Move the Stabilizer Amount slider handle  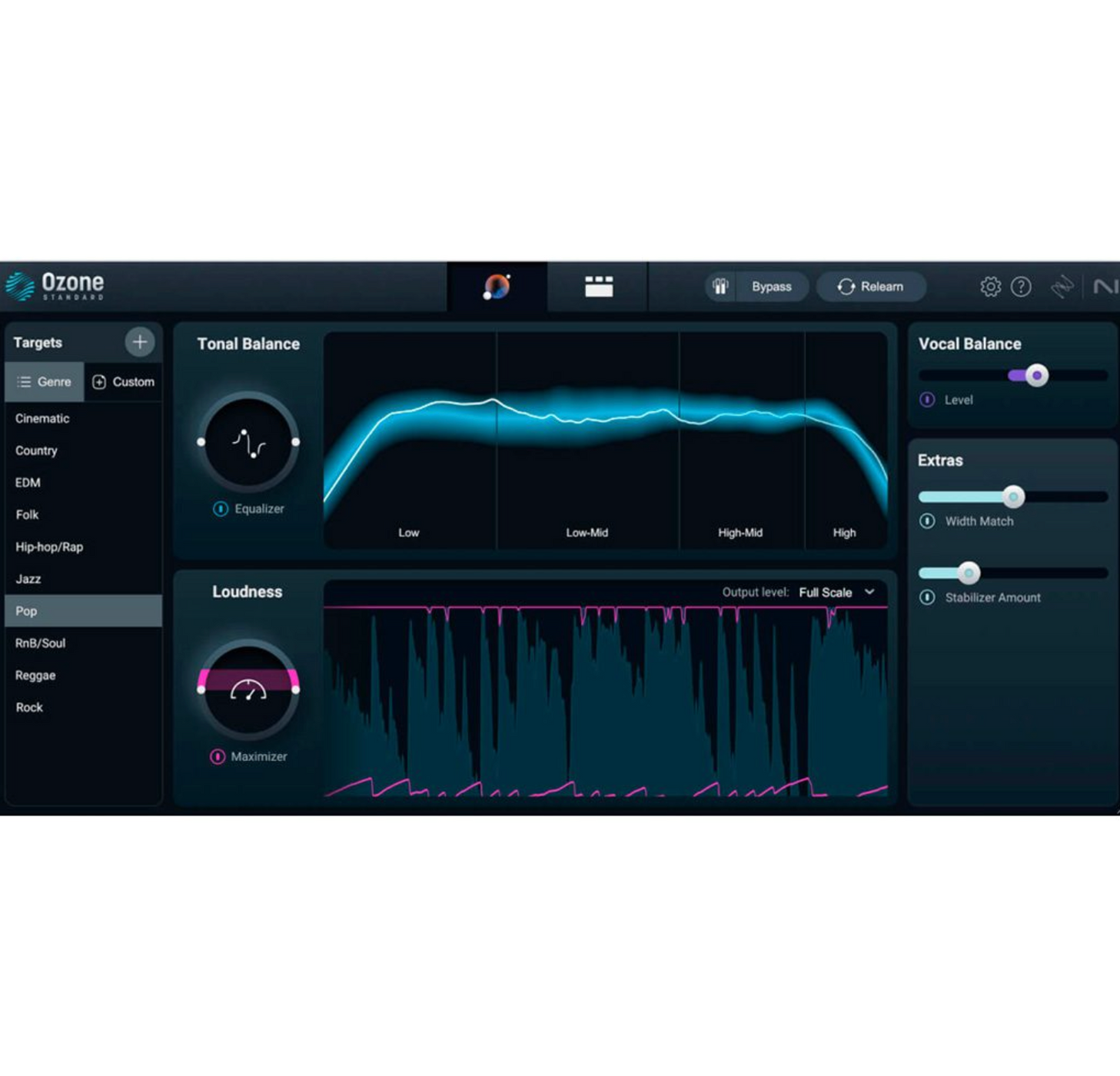968,573
